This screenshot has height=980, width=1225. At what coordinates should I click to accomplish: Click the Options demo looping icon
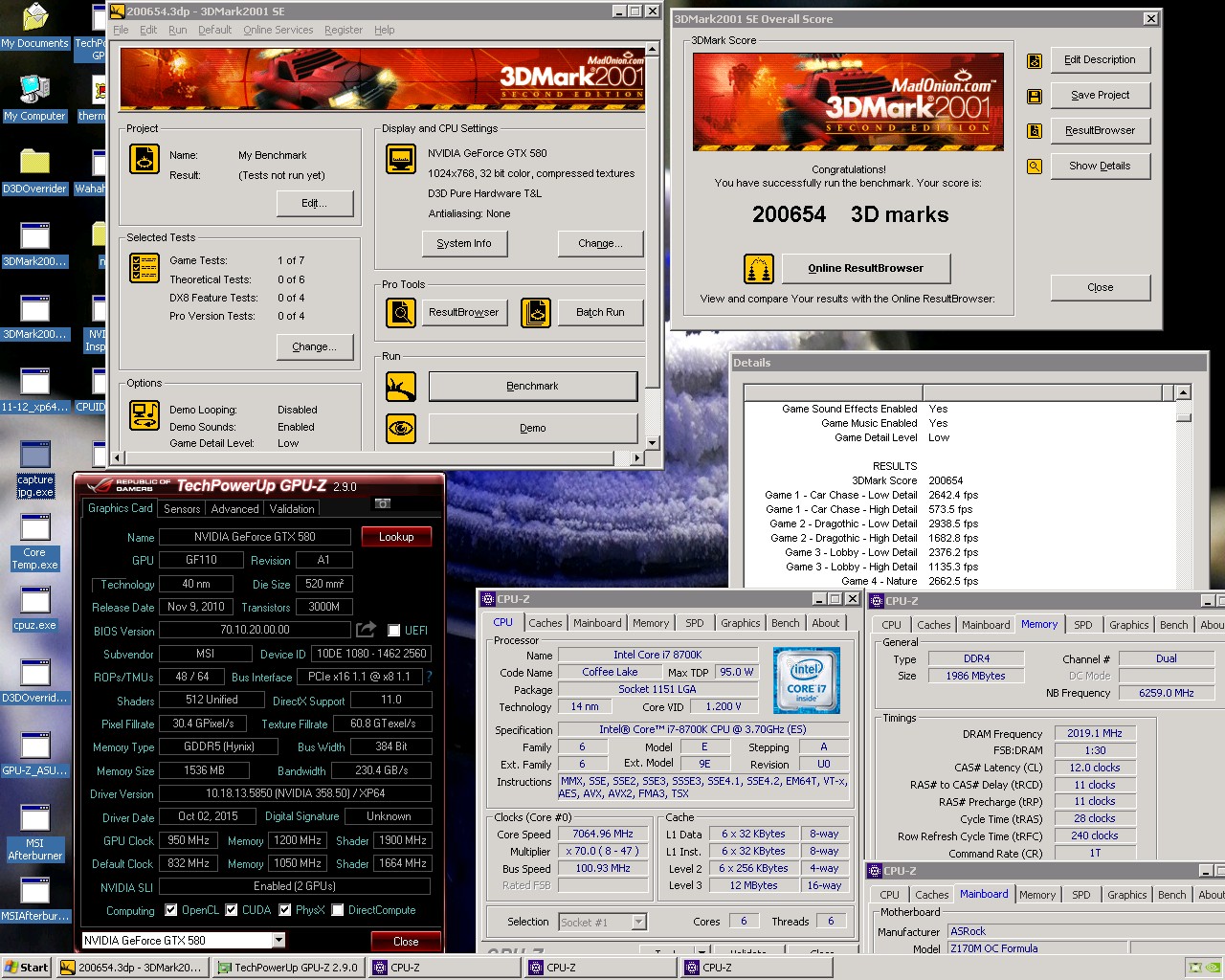coord(145,415)
